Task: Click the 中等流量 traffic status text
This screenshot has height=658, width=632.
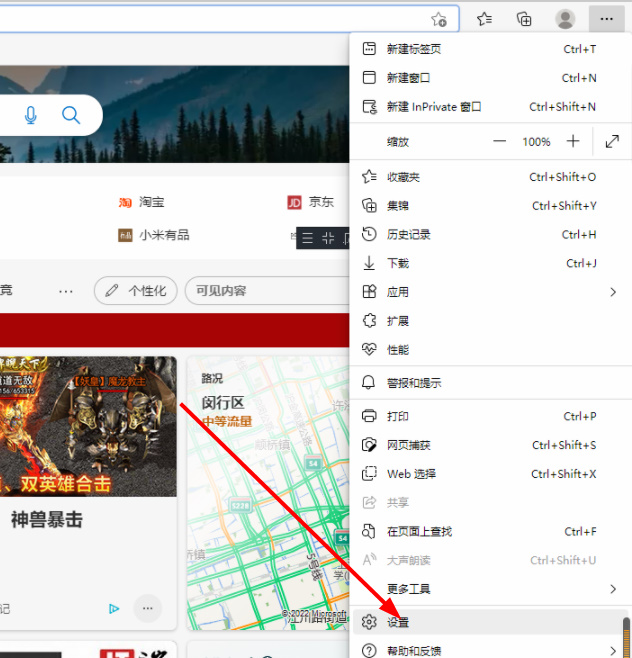Action: click(x=227, y=421)
